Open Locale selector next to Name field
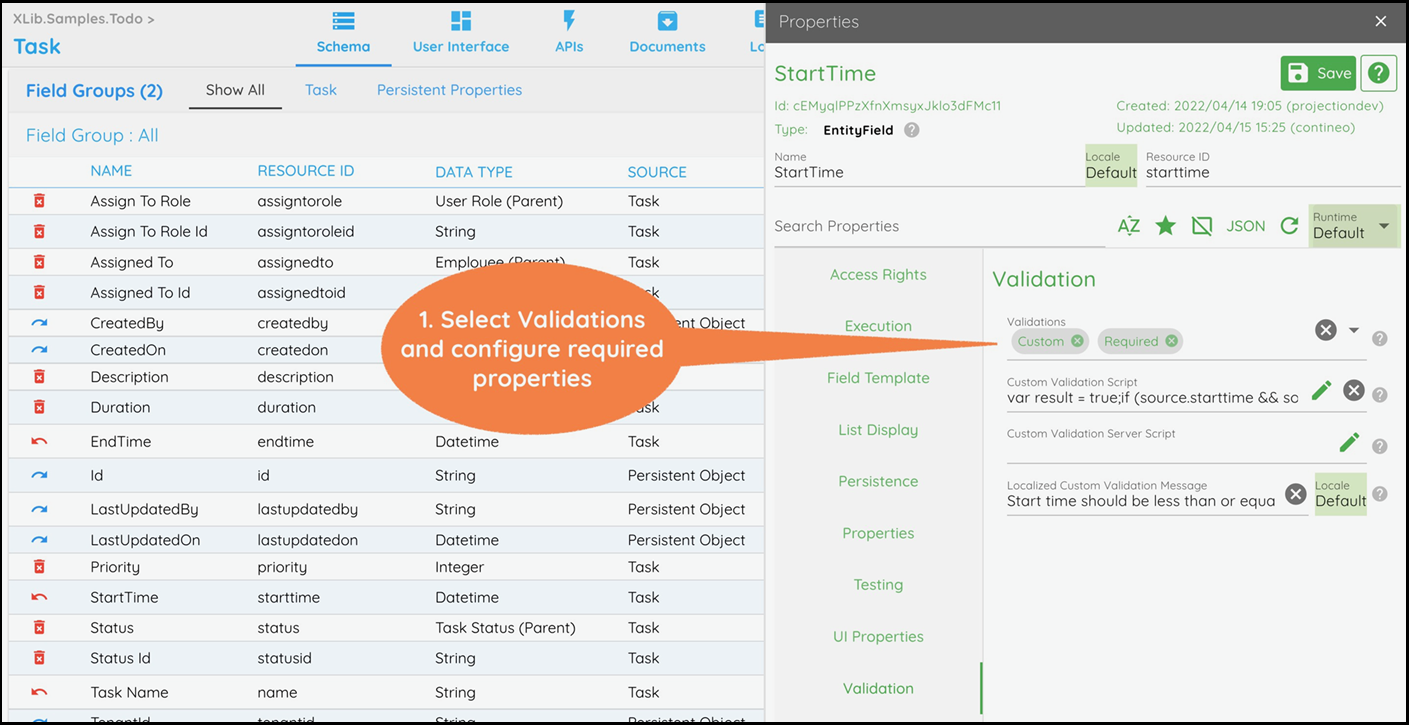Image resolution: width=1409 pixels, height=725 pixels. [x=1110, y=166]
